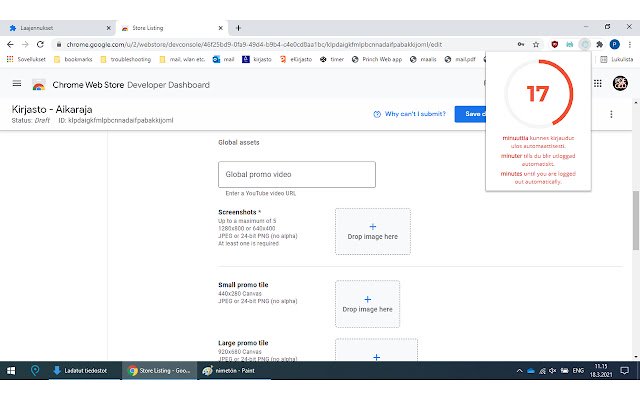This screenshot has width=640, height=400.
Task: Click the Global assets heading
Action: point(239,142)
